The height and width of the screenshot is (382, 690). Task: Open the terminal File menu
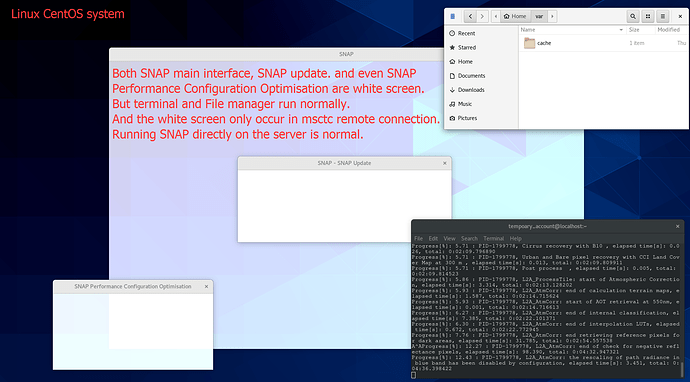(418, 239)
